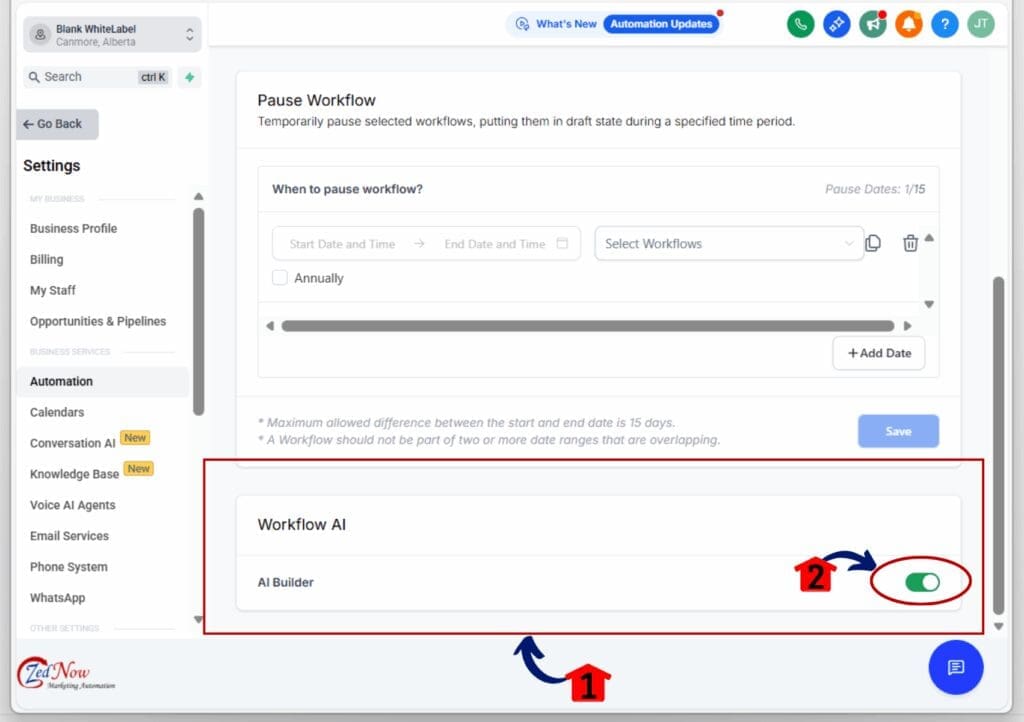Open the JT user avatar
The width and height of the screenshot is (1024, 722).
pos(980,24)
